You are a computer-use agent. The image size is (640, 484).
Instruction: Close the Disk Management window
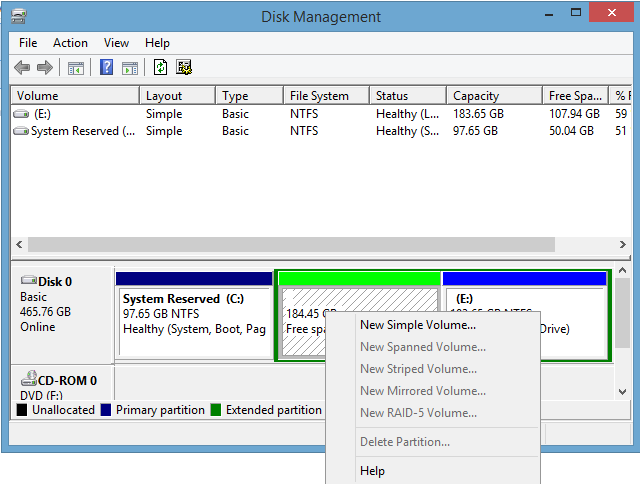(x=612, y=12)
